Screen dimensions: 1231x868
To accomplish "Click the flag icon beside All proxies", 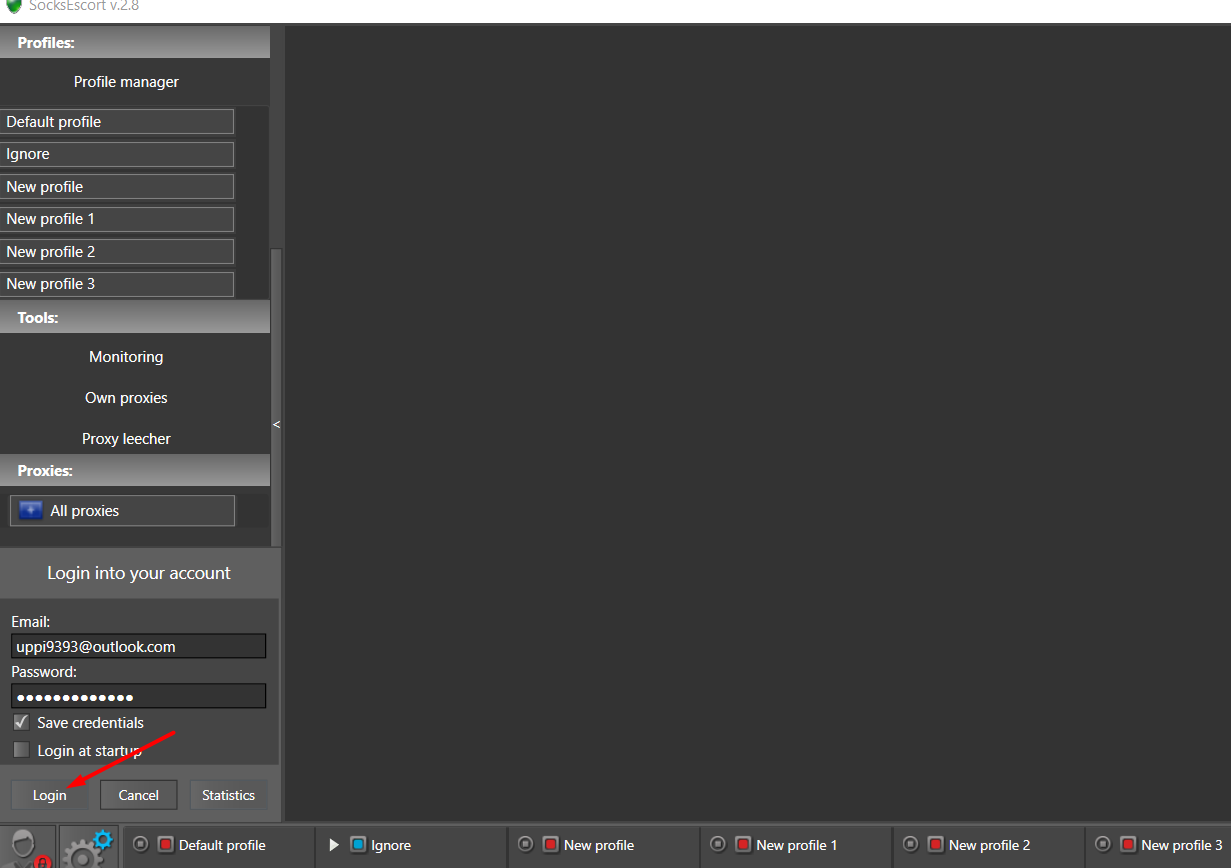I will click(31, 511).
